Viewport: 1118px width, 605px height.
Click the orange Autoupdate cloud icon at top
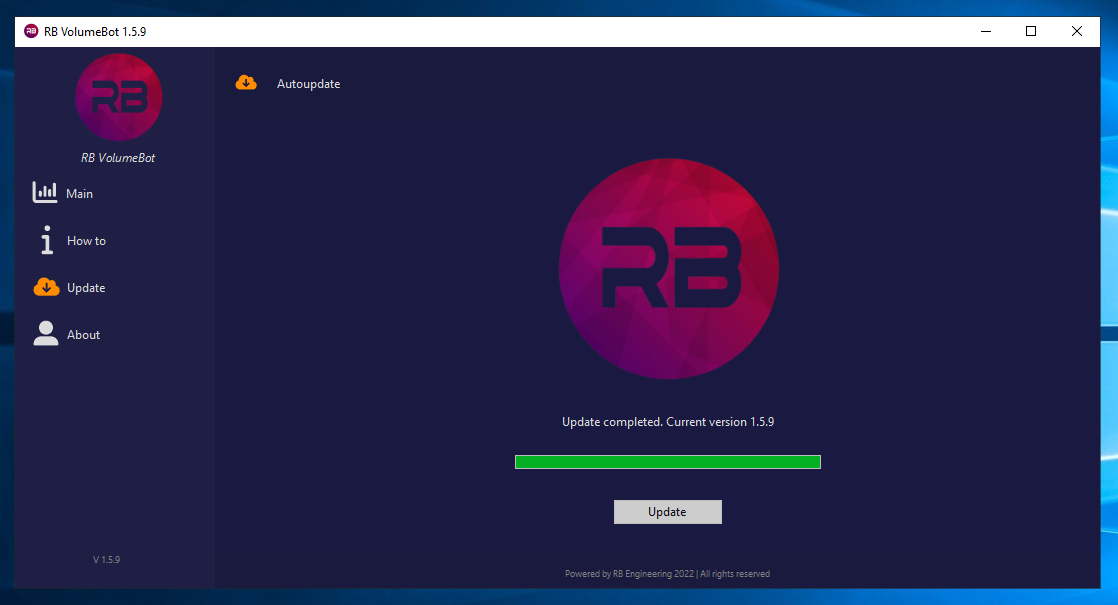click(x=246, y=82)
